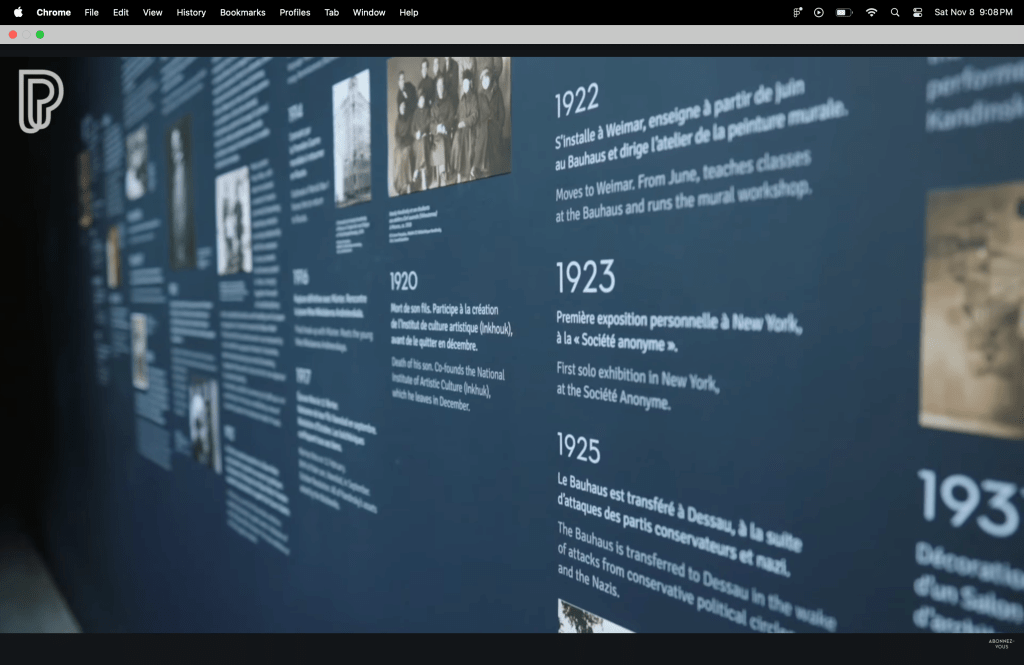
Task: Check the battery status icon
Action: [x=844, y=12]
